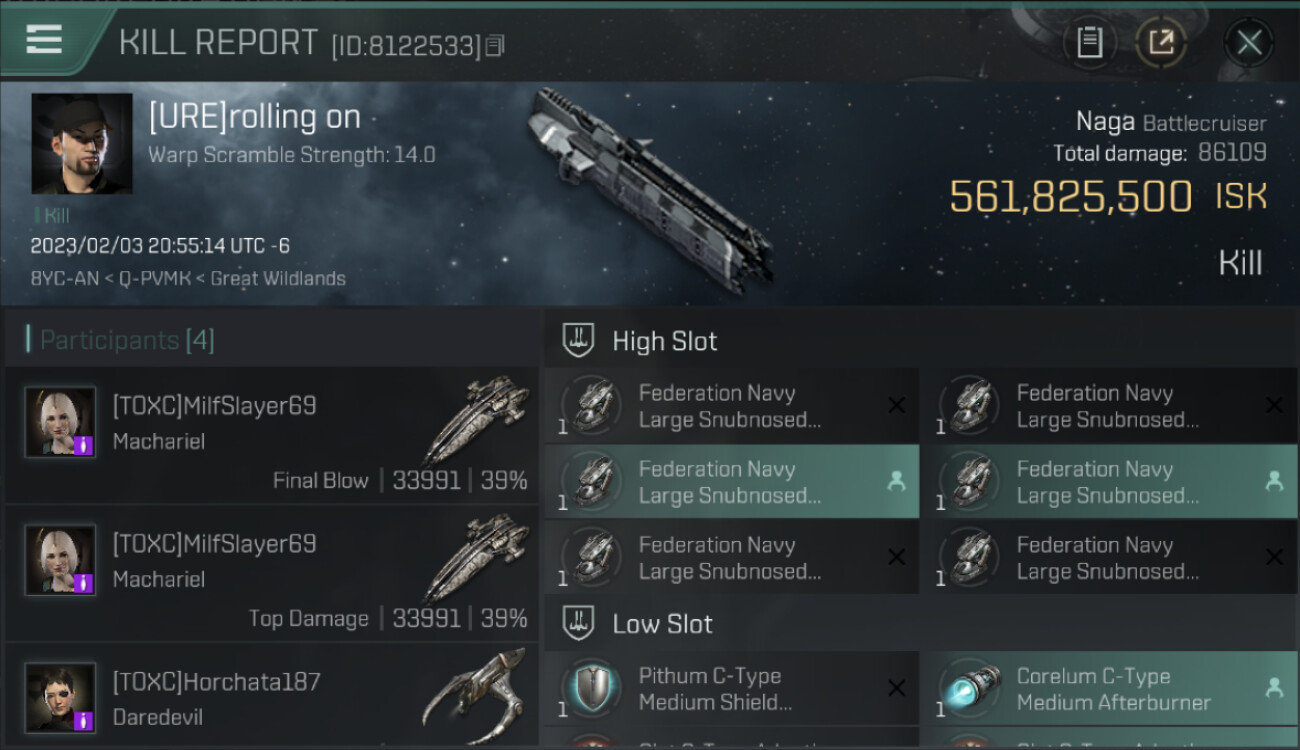Copy the kill report ID icon

pos(496,45)
